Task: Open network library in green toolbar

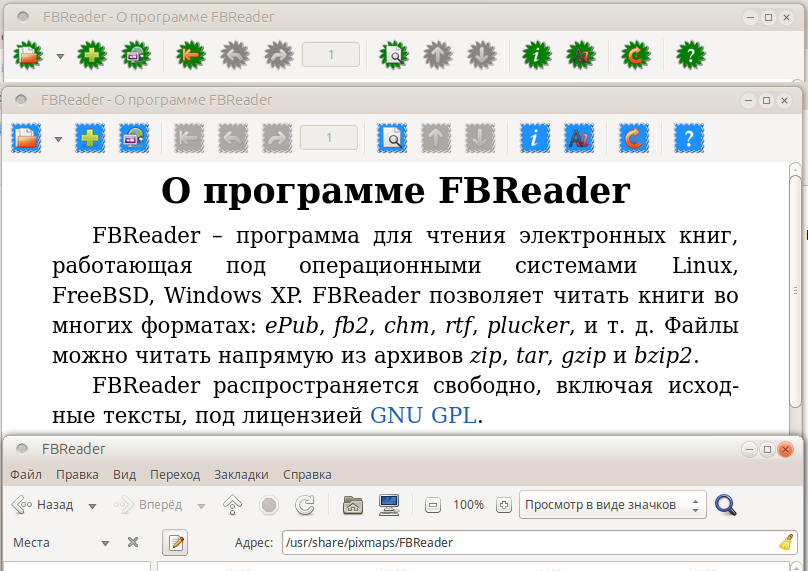Action: (x=136, y=55)
